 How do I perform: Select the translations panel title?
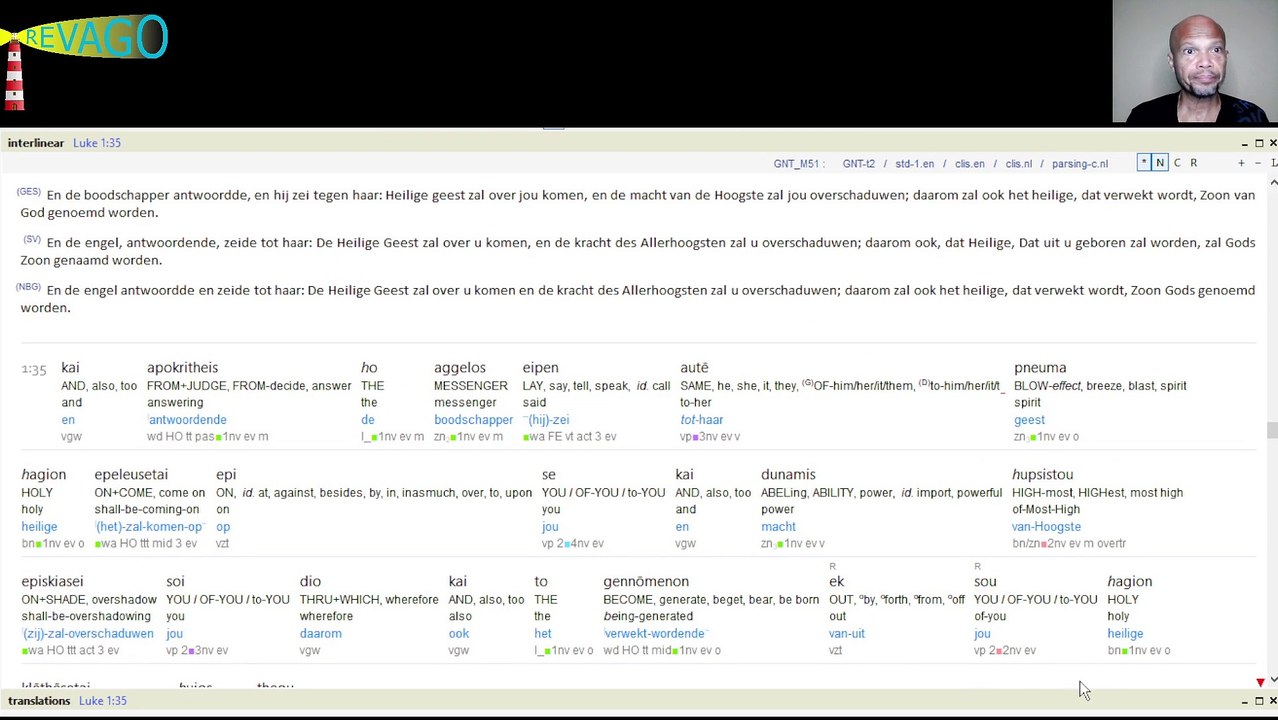[x=39, y=701]
